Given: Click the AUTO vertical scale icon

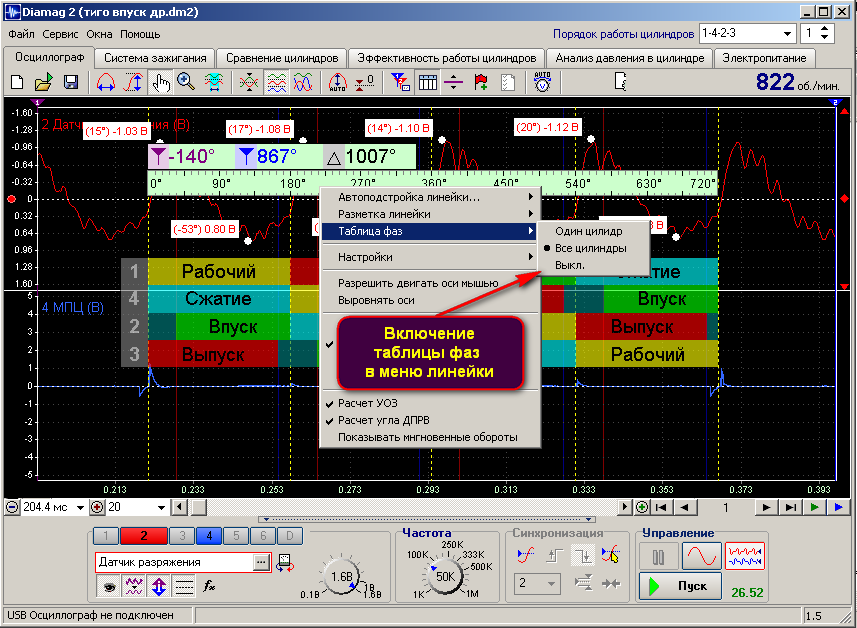Looking at the screenshot, I should pyautogui.click(x=337, y=83).
